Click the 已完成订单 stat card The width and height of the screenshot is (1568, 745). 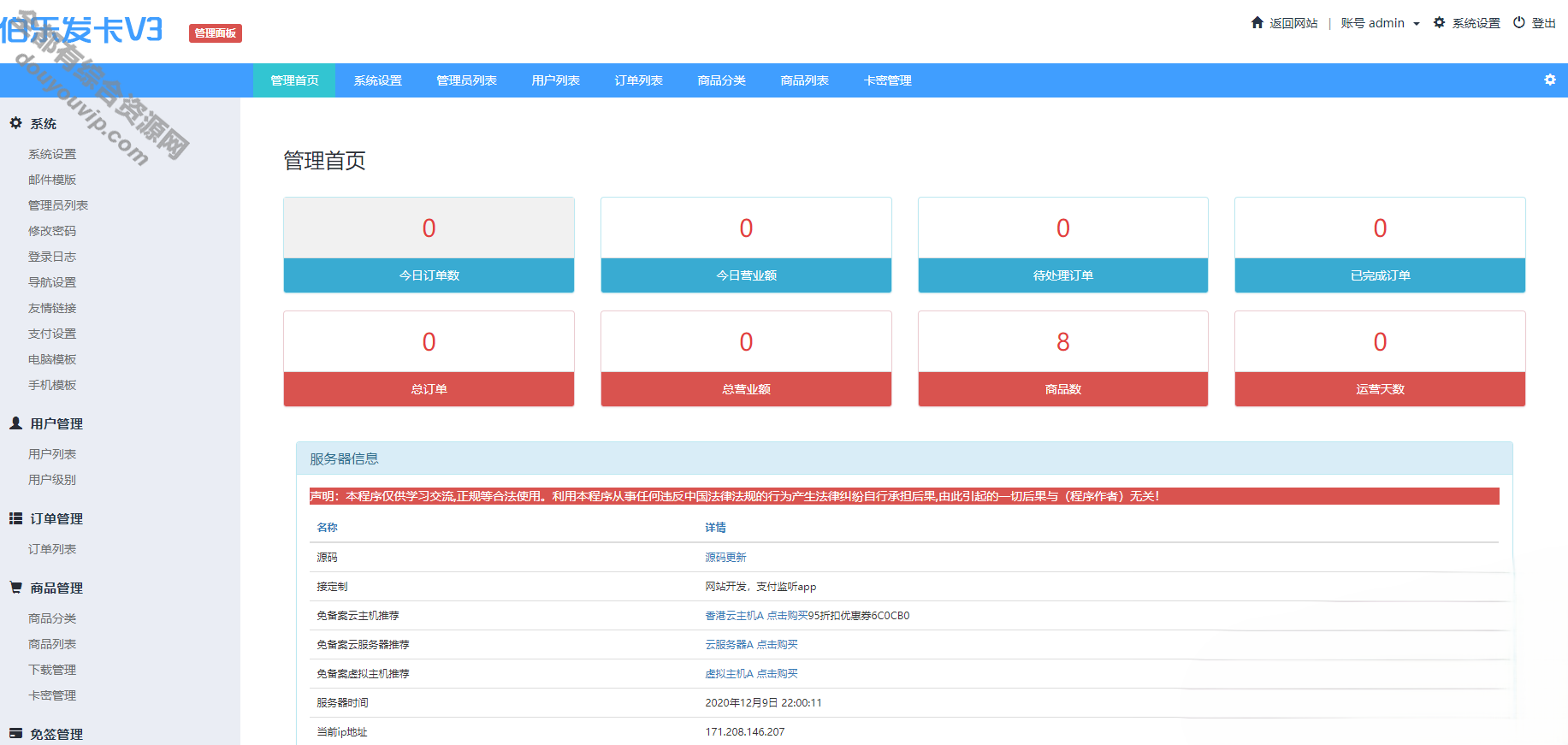[x=1380, y=245]
